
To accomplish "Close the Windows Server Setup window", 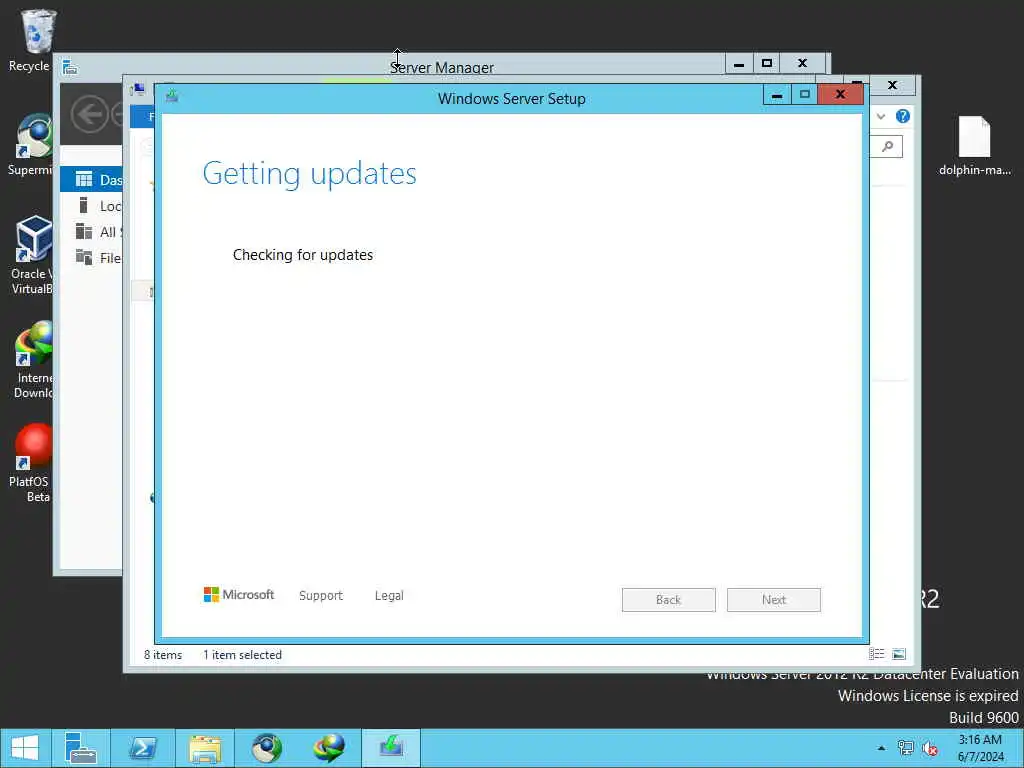I will click(840, 95).
